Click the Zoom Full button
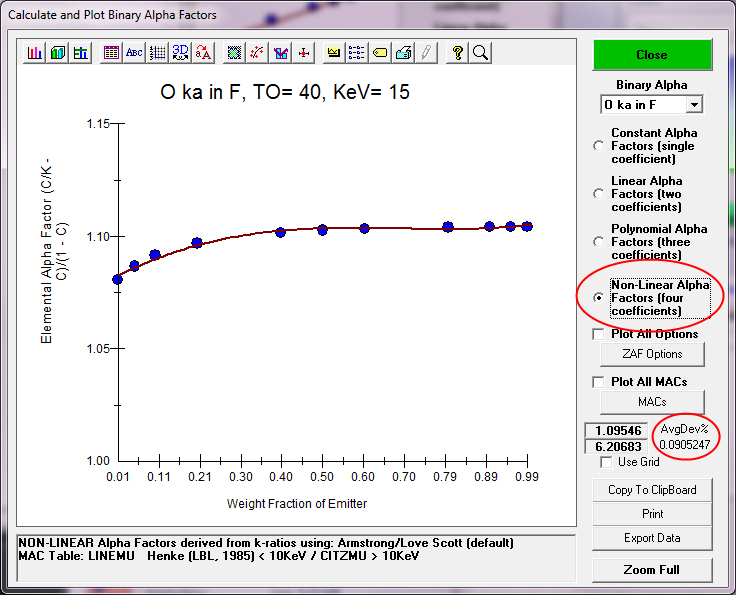The height and width of the screenshot is (595, 736). coord(652,570)
